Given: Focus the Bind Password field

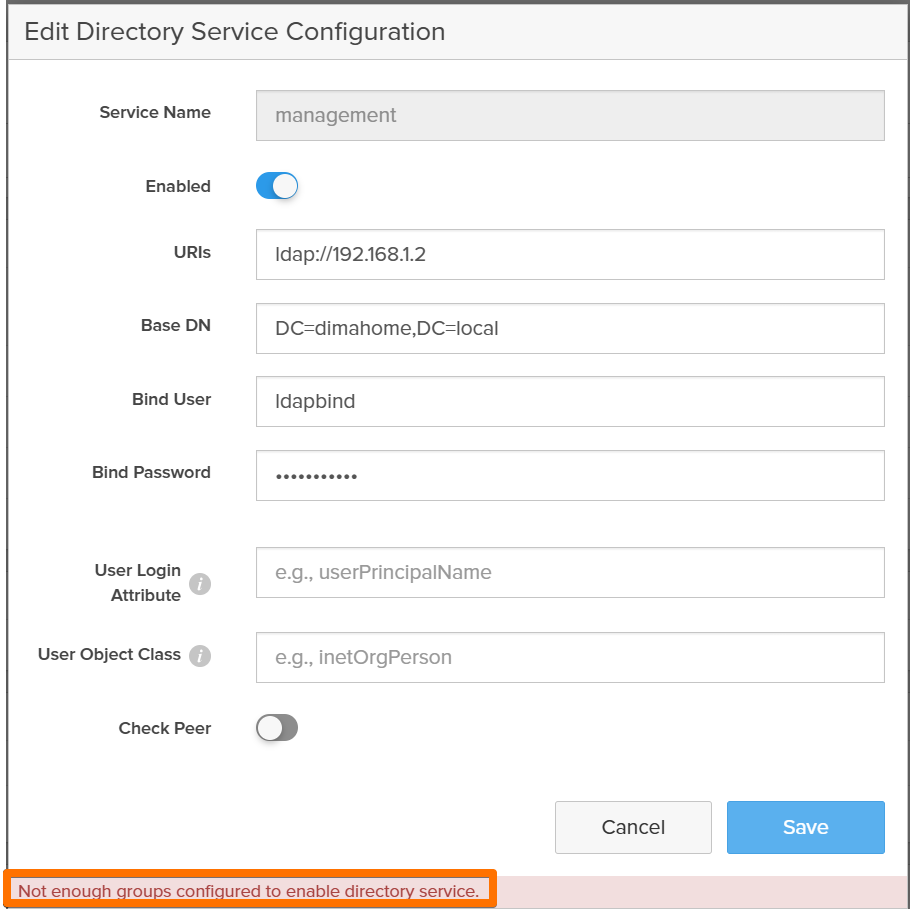Looking at the screenshot, I should pos(570,475).
